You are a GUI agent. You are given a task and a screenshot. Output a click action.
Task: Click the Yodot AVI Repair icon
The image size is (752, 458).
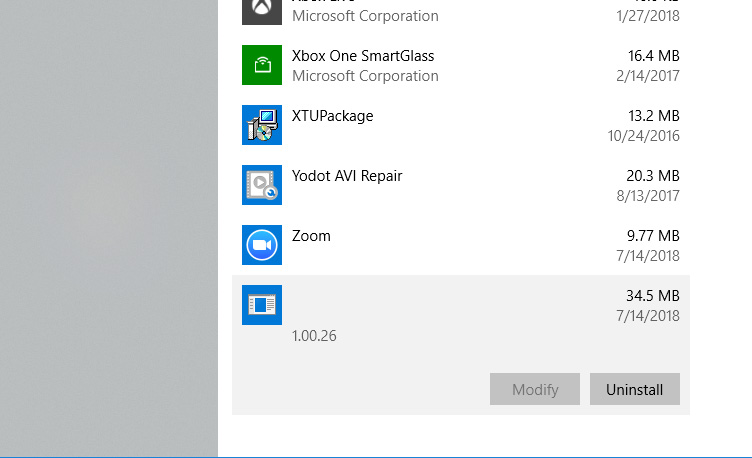coord(262,185)
